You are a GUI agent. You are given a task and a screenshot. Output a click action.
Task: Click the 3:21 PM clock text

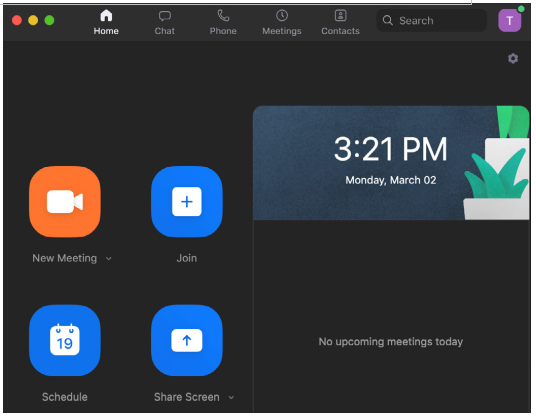tap(390, 149)
